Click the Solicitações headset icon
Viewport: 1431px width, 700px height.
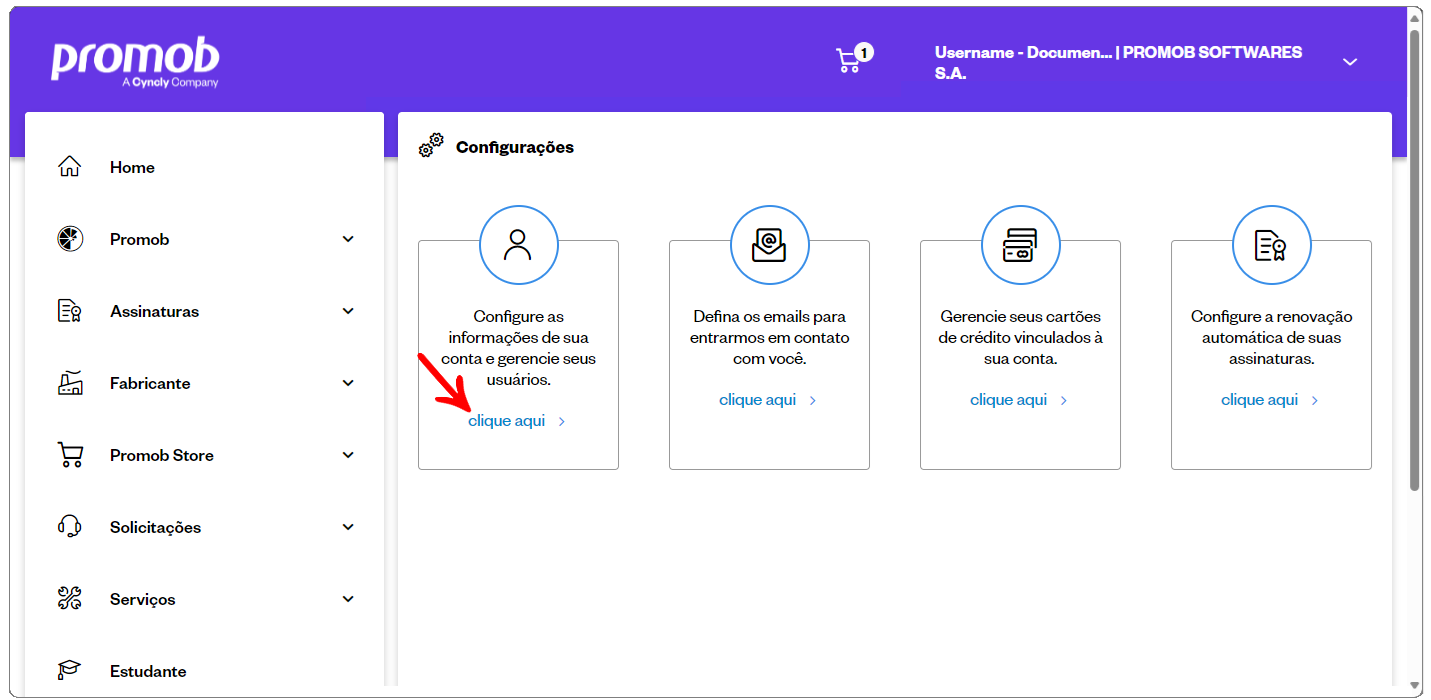[x=69, y=527]
